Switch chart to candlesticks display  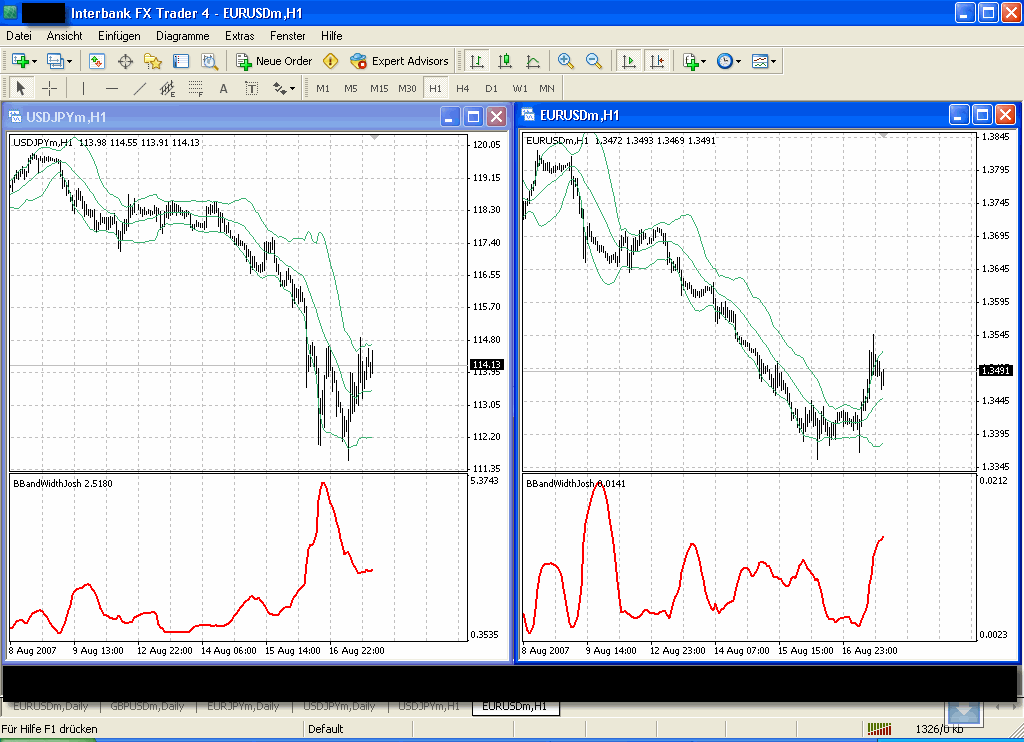[x=505, y=61]
